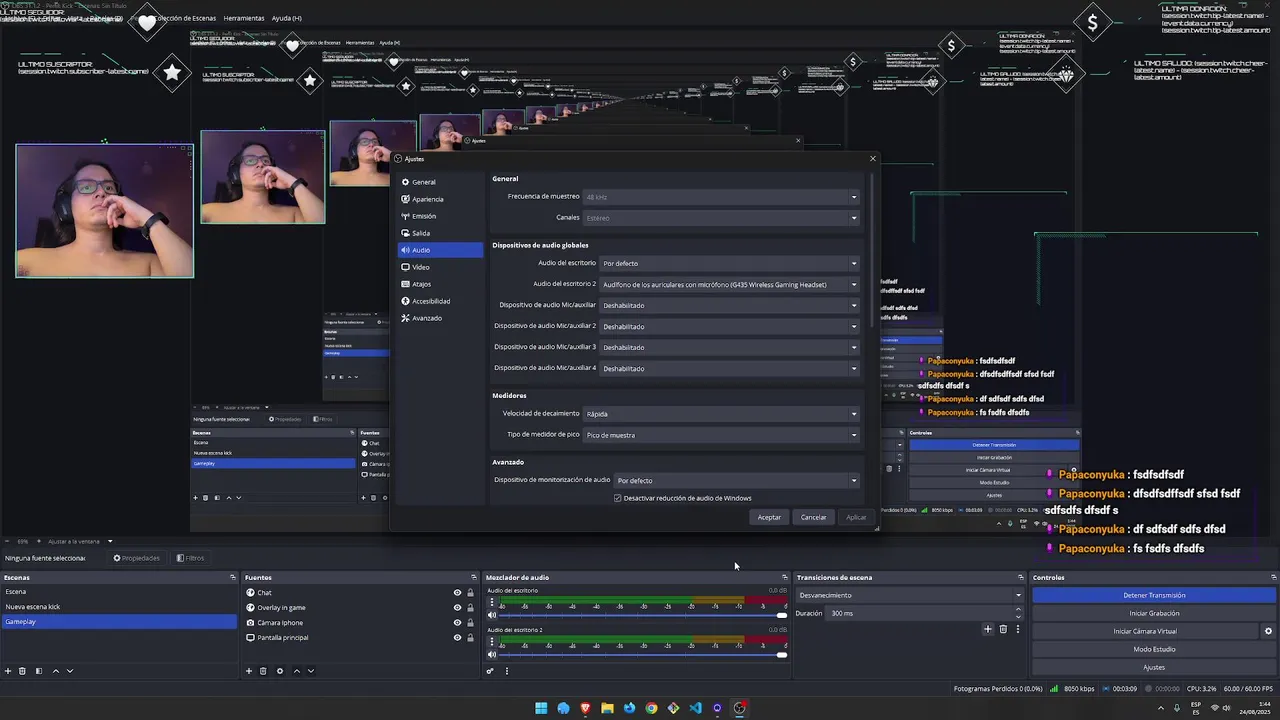Open options dots for Audio del escritorio 2
The image size is (1280, 720).
click(492, 643)
